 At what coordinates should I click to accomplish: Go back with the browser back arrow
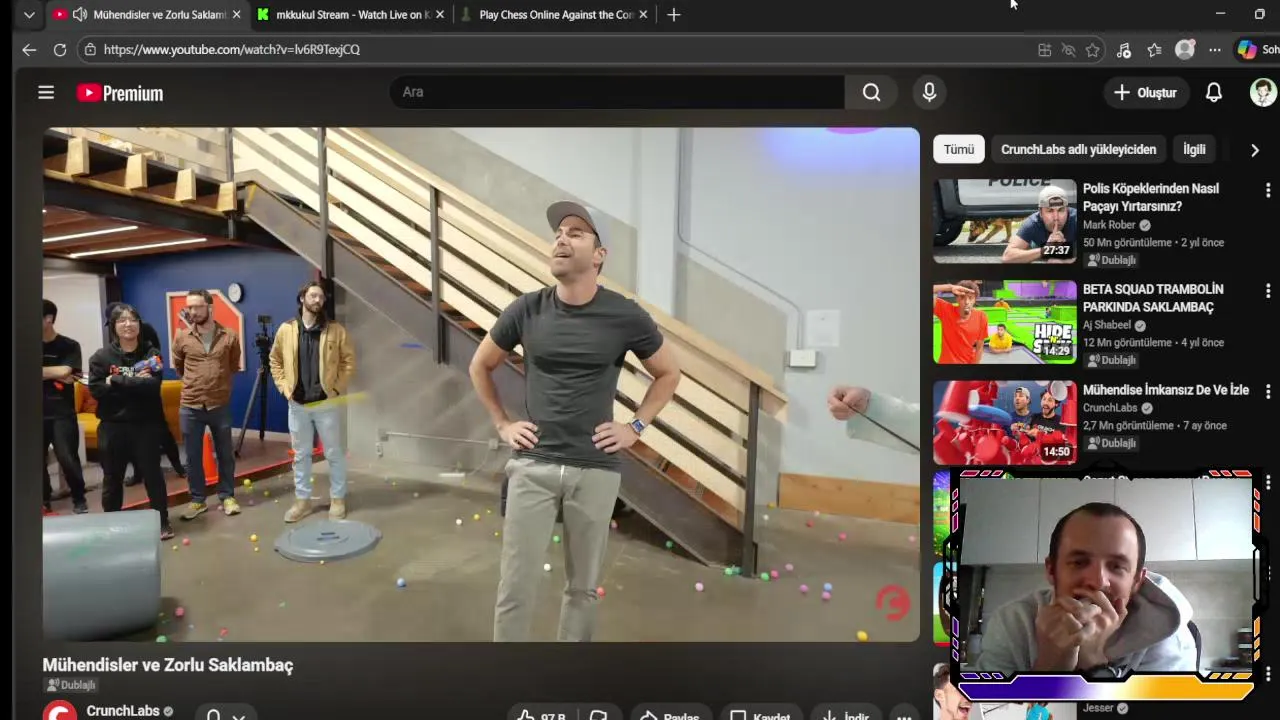tap(29, 49)
